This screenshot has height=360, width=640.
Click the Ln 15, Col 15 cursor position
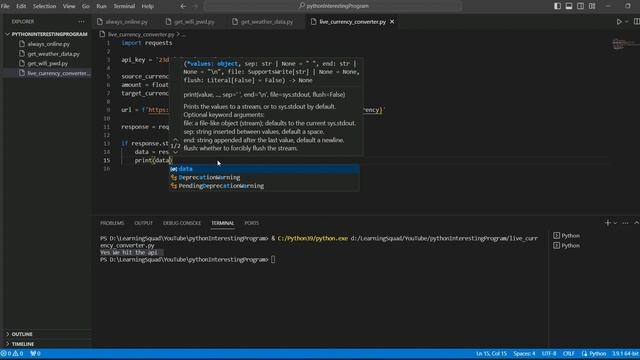(x=491, y=354)
